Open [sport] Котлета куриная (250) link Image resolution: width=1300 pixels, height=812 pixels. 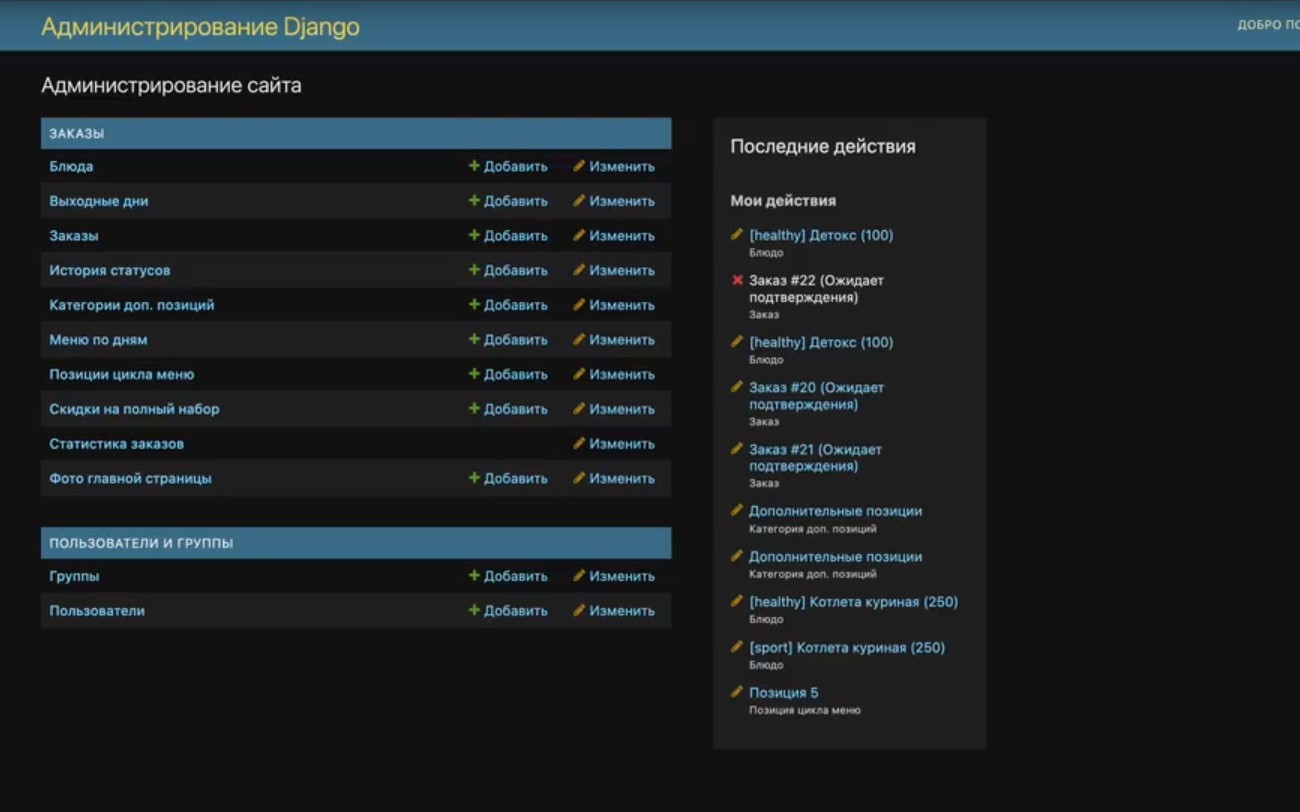click(847, 647)
